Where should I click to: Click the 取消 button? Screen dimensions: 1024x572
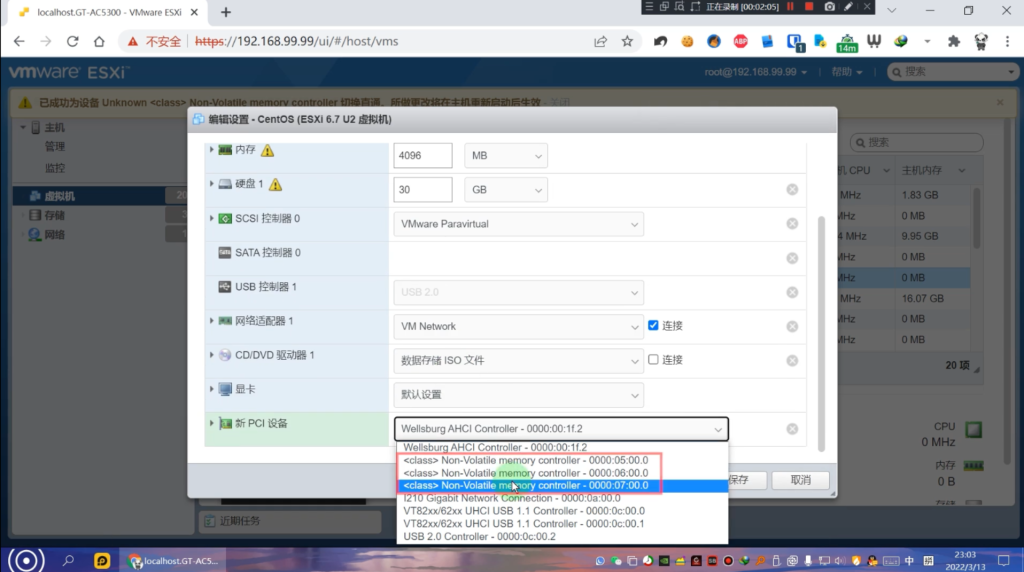coord(800,480)
